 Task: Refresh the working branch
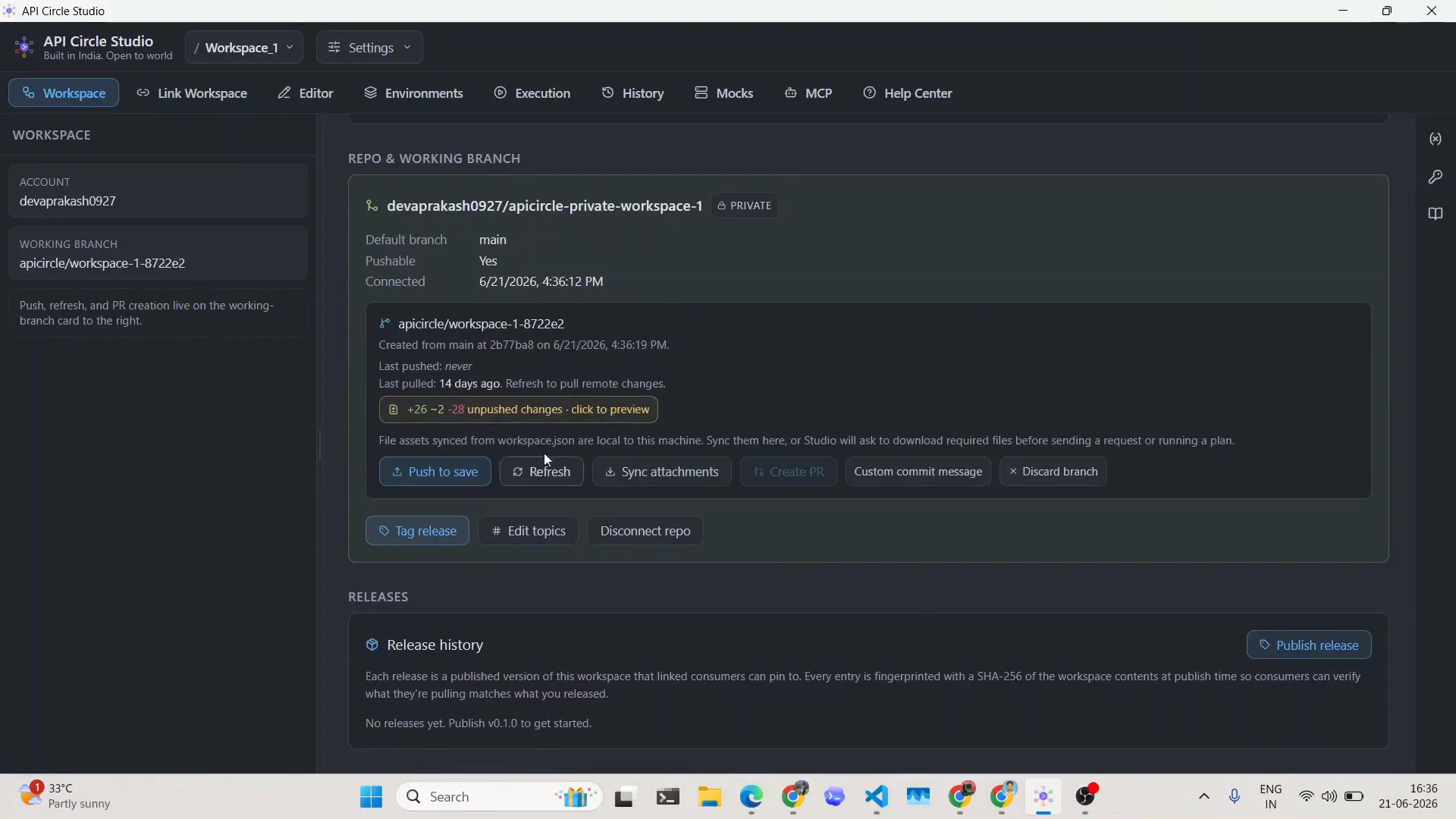coord(541,472)
